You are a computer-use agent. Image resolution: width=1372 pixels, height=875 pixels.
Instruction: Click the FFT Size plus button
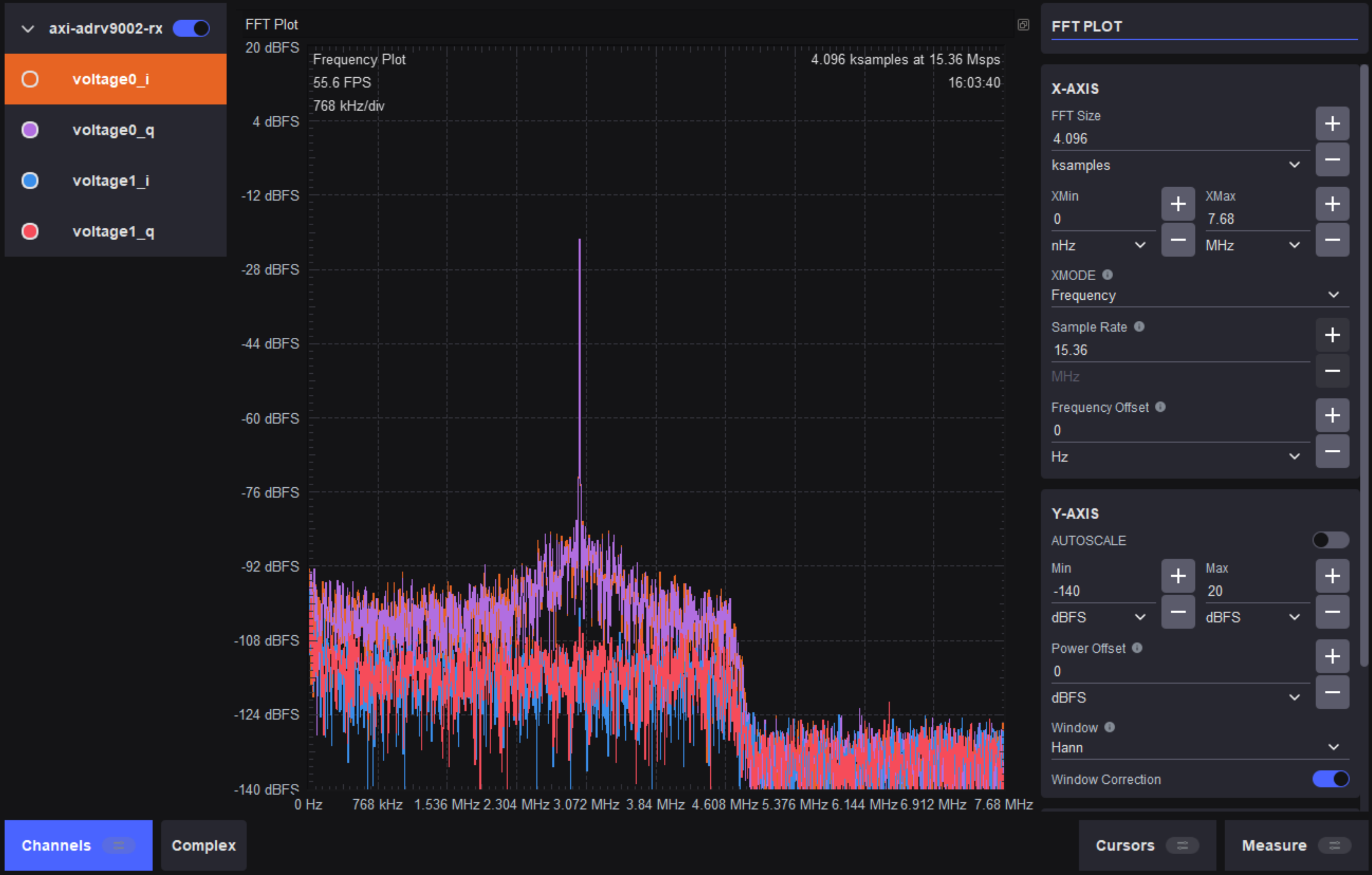1331,123
